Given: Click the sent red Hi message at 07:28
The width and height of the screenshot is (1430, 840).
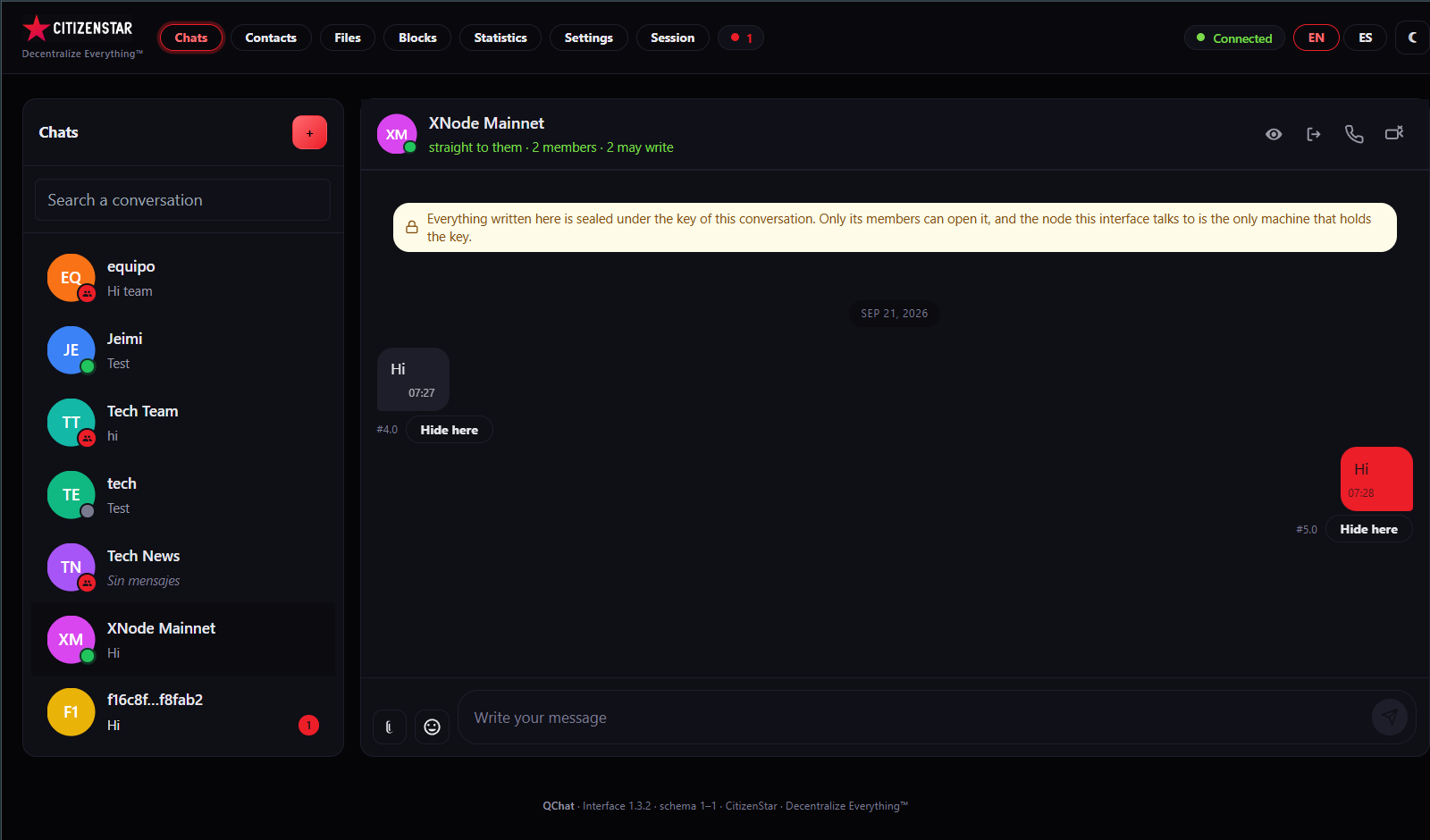Looking at the screenshot, I should pos(1376,479).
